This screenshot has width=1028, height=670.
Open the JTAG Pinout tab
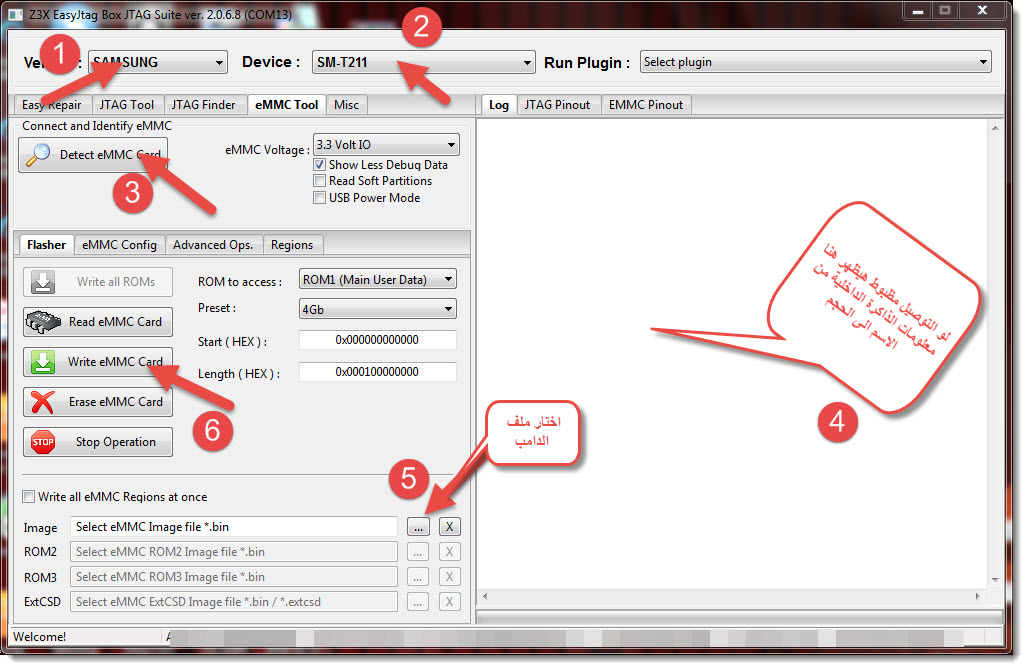click(557, 105)
